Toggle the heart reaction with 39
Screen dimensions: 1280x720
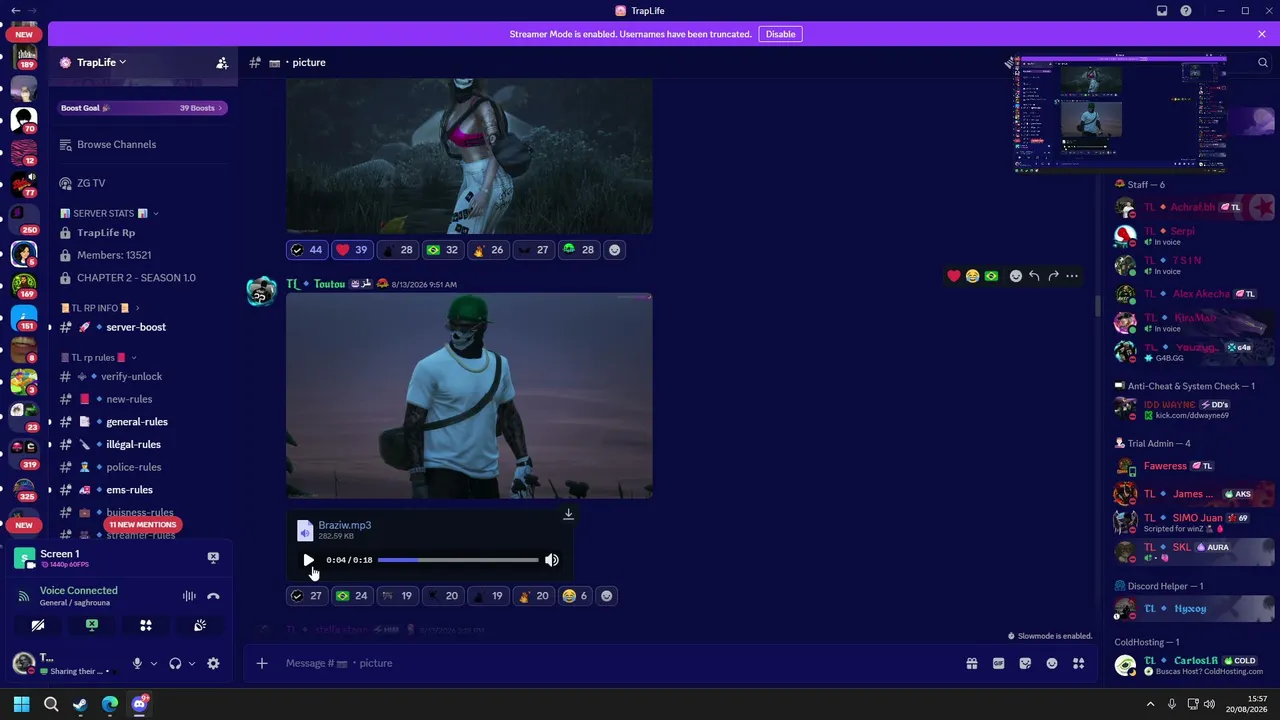[352, 250]
